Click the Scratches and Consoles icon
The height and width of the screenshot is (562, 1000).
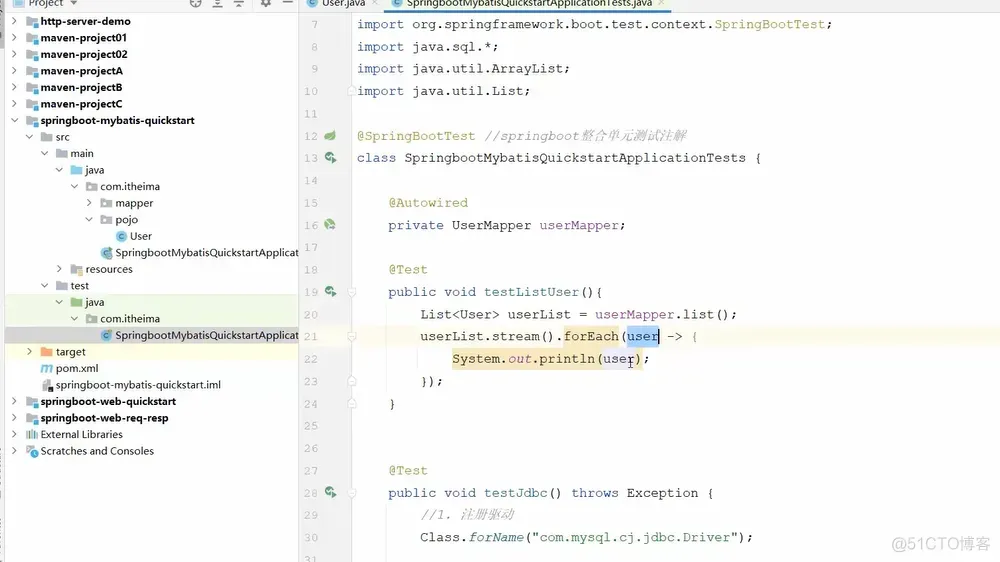32,451
